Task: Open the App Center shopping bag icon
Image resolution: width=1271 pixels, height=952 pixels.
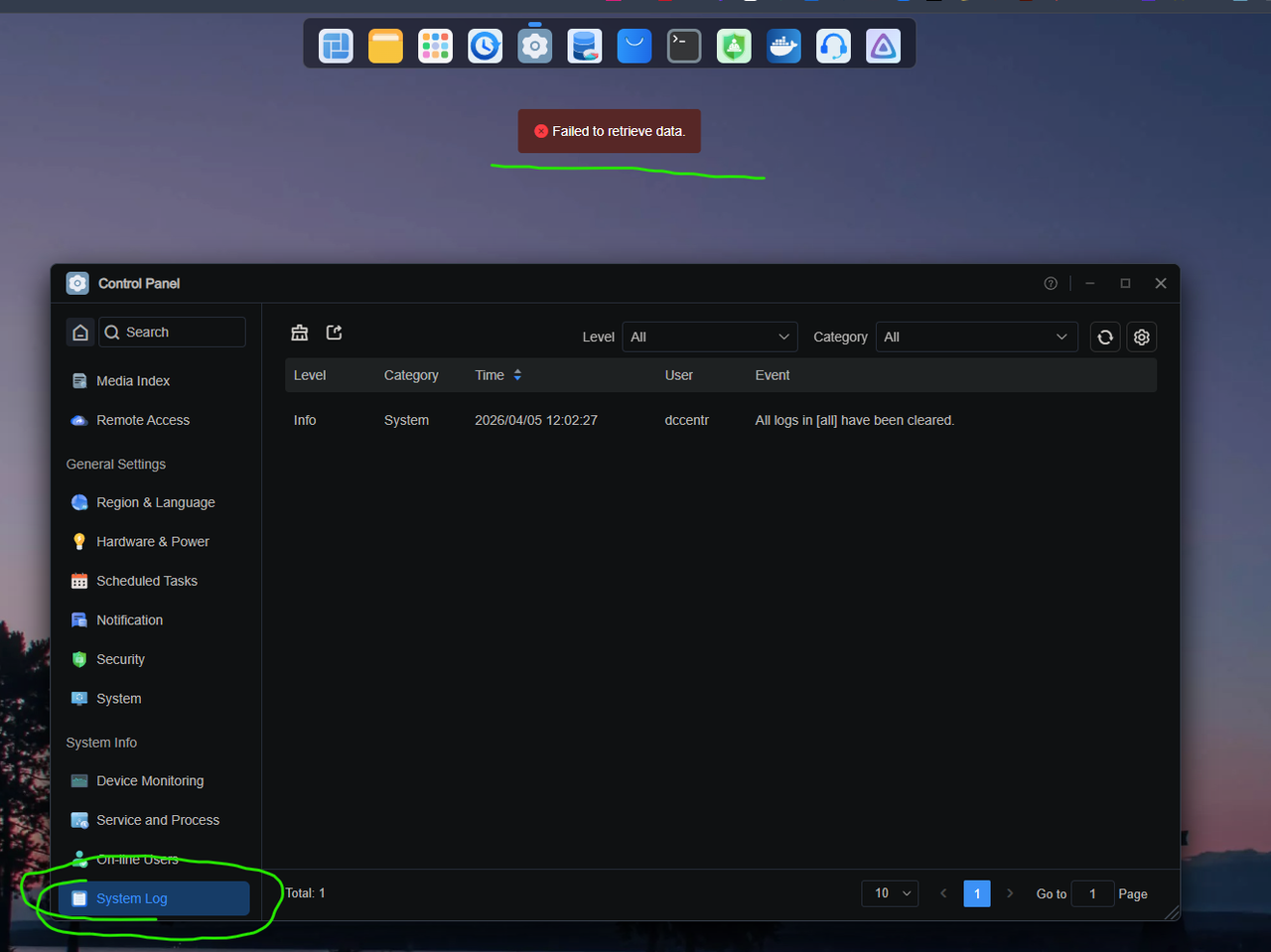Action: (634, 46)
